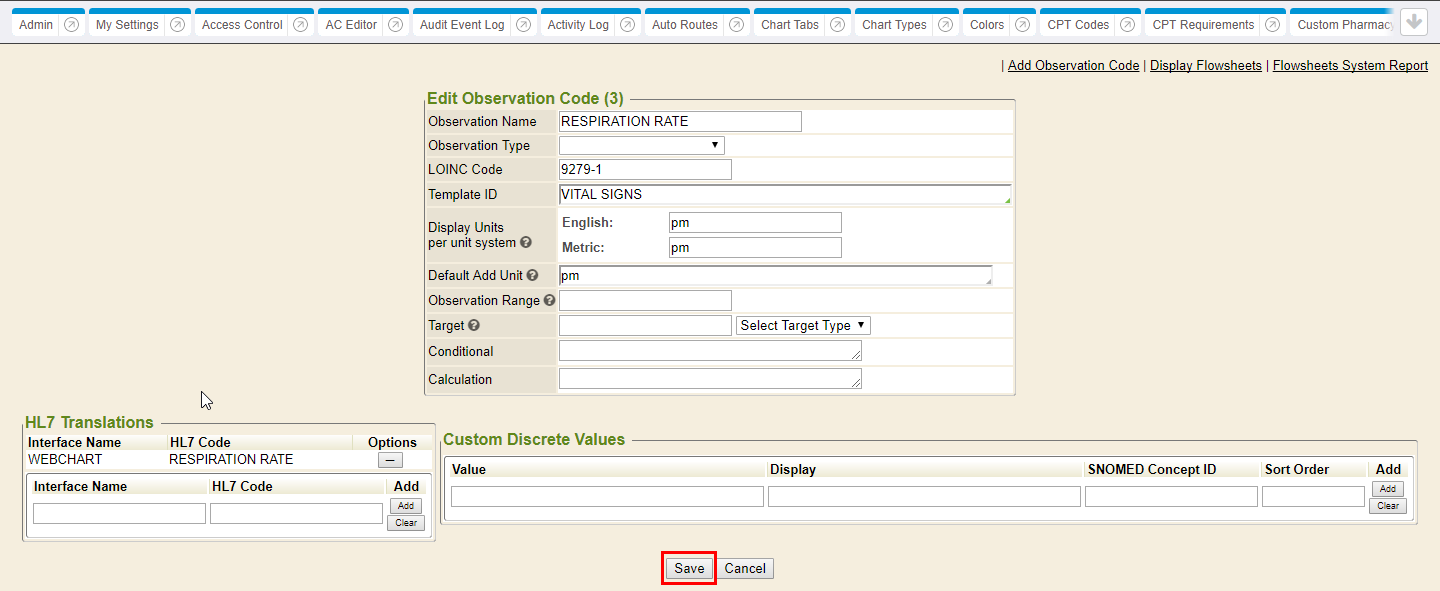Click into the LOINC Code field
Image resolution: width=1440 pixels, height=591 pixels.
coord(645,170)
